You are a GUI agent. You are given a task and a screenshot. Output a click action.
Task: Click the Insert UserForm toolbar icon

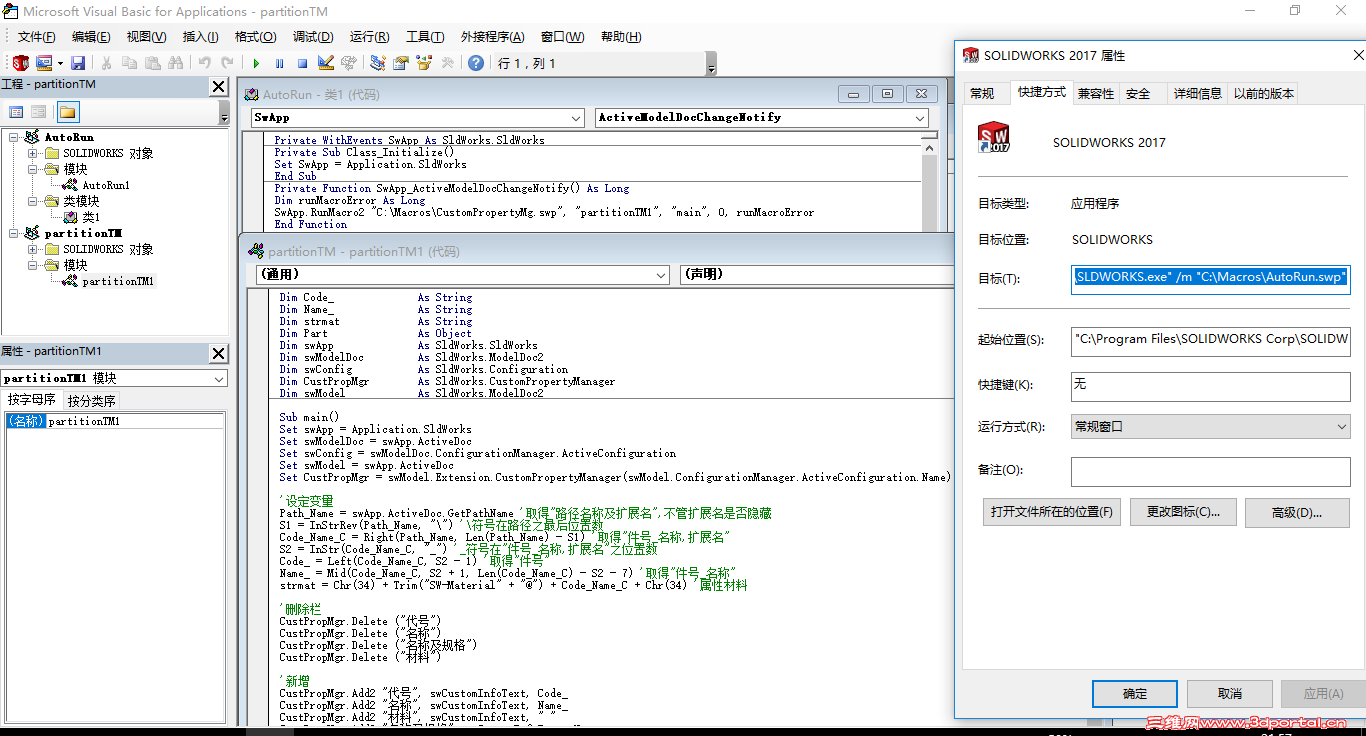(44, 63)
